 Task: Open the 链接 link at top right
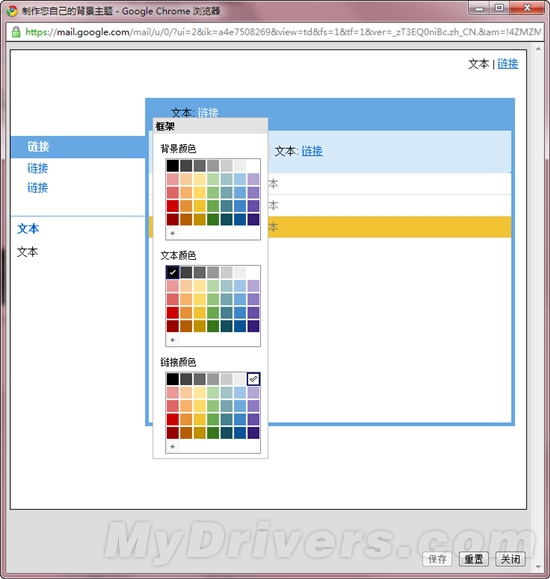(x=508, y=64)
